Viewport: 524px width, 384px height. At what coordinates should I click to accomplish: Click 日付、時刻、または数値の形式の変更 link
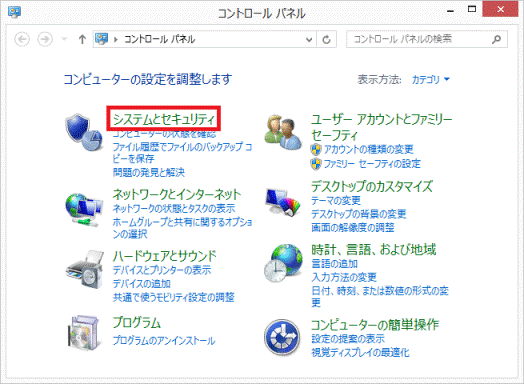click(x=380, y=296)
